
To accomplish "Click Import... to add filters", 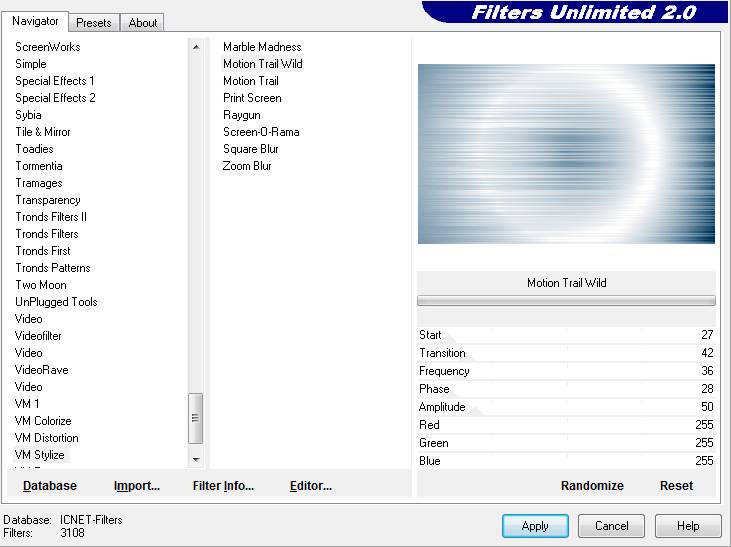I will point(137,485).
